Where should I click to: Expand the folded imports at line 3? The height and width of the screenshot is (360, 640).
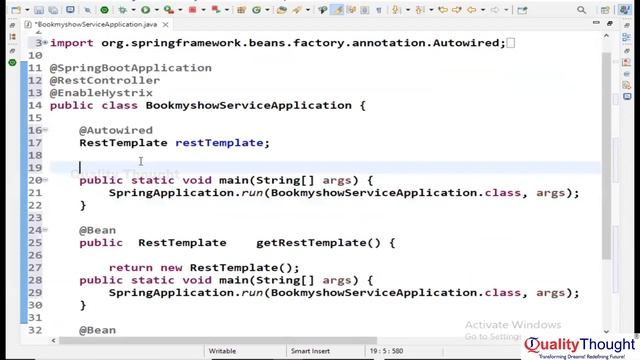pyautogui.click(x=45, y=42)
